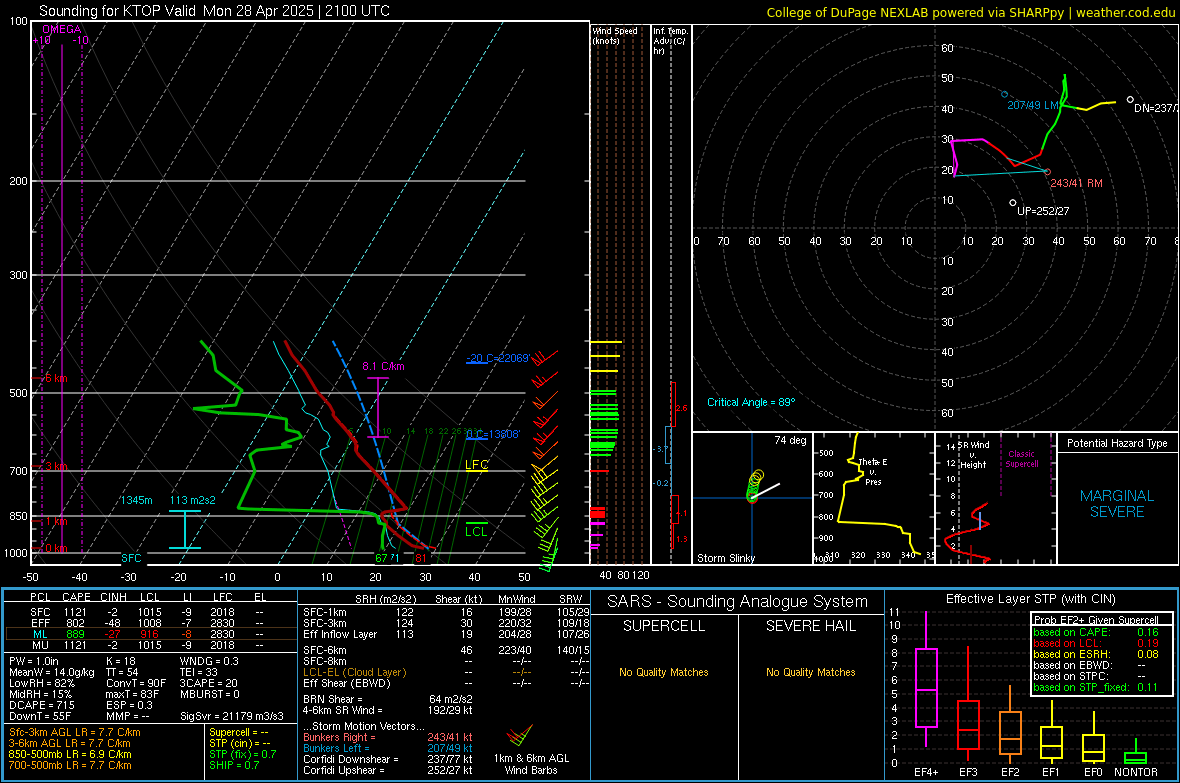Screen dimensions: 1180x783
Task: Click the EFF parcel row label
Action: click(40, 623)
